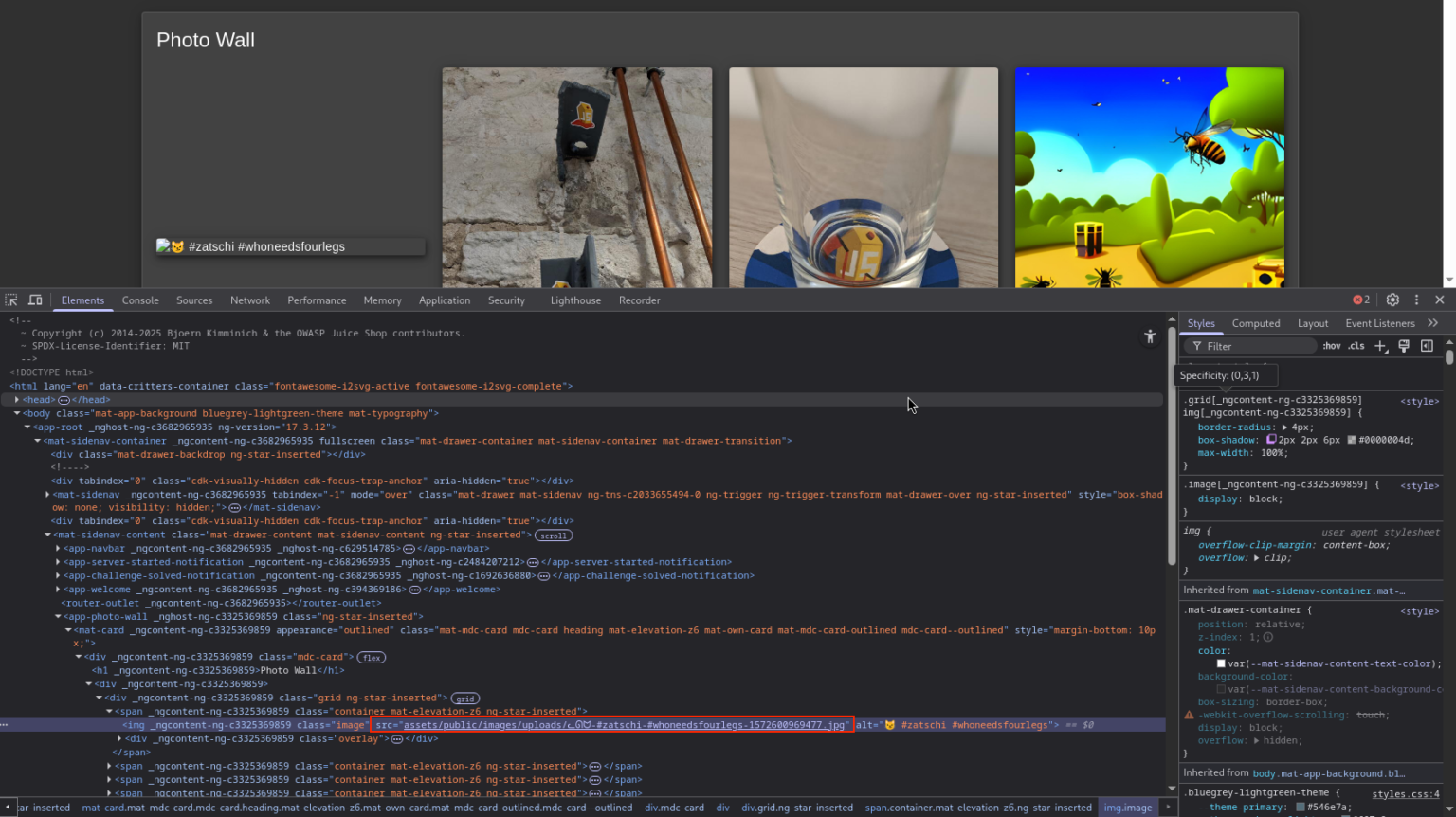Toggle the computed styles sidebar pane
This screenshot has height=817, width=1456.
point(1427,346)
